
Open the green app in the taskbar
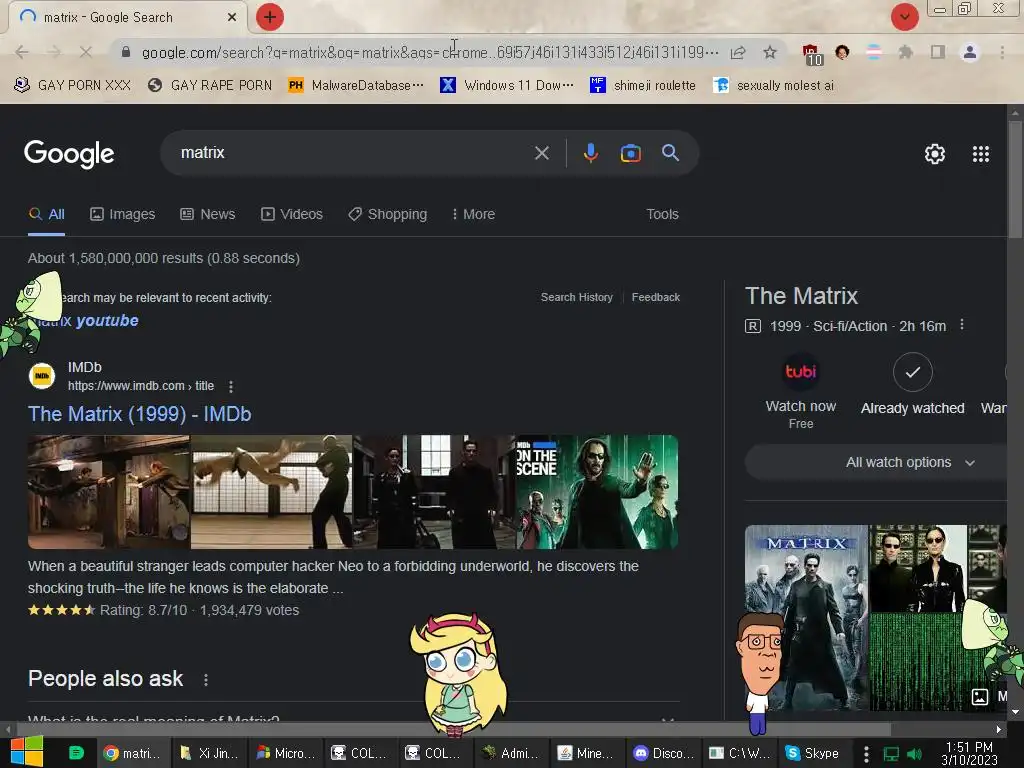click(x=76, y=753)
